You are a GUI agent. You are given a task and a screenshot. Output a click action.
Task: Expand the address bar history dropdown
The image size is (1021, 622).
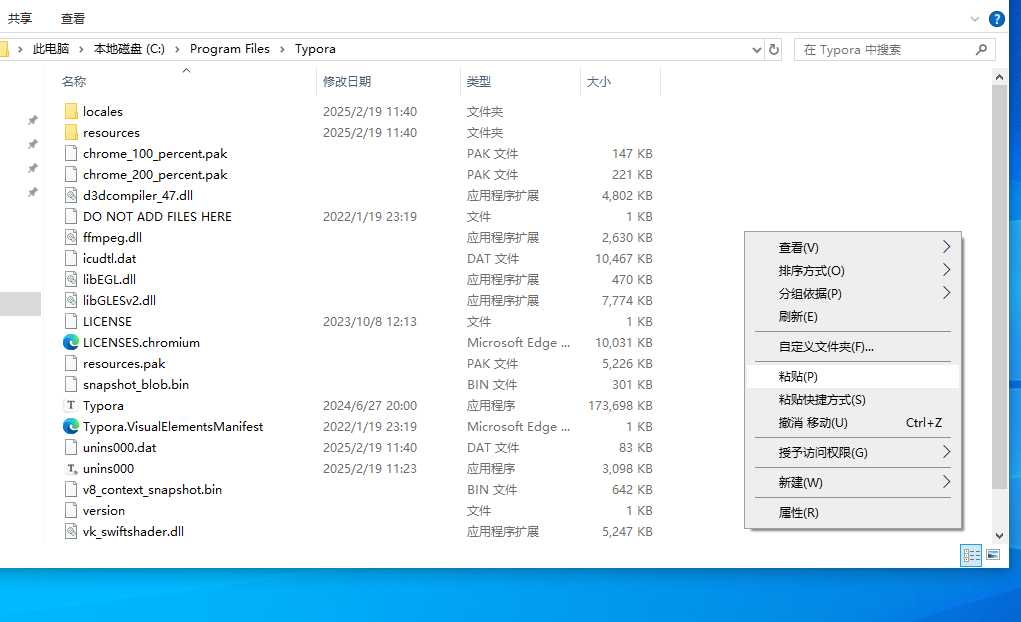click(x=757, y=49)
